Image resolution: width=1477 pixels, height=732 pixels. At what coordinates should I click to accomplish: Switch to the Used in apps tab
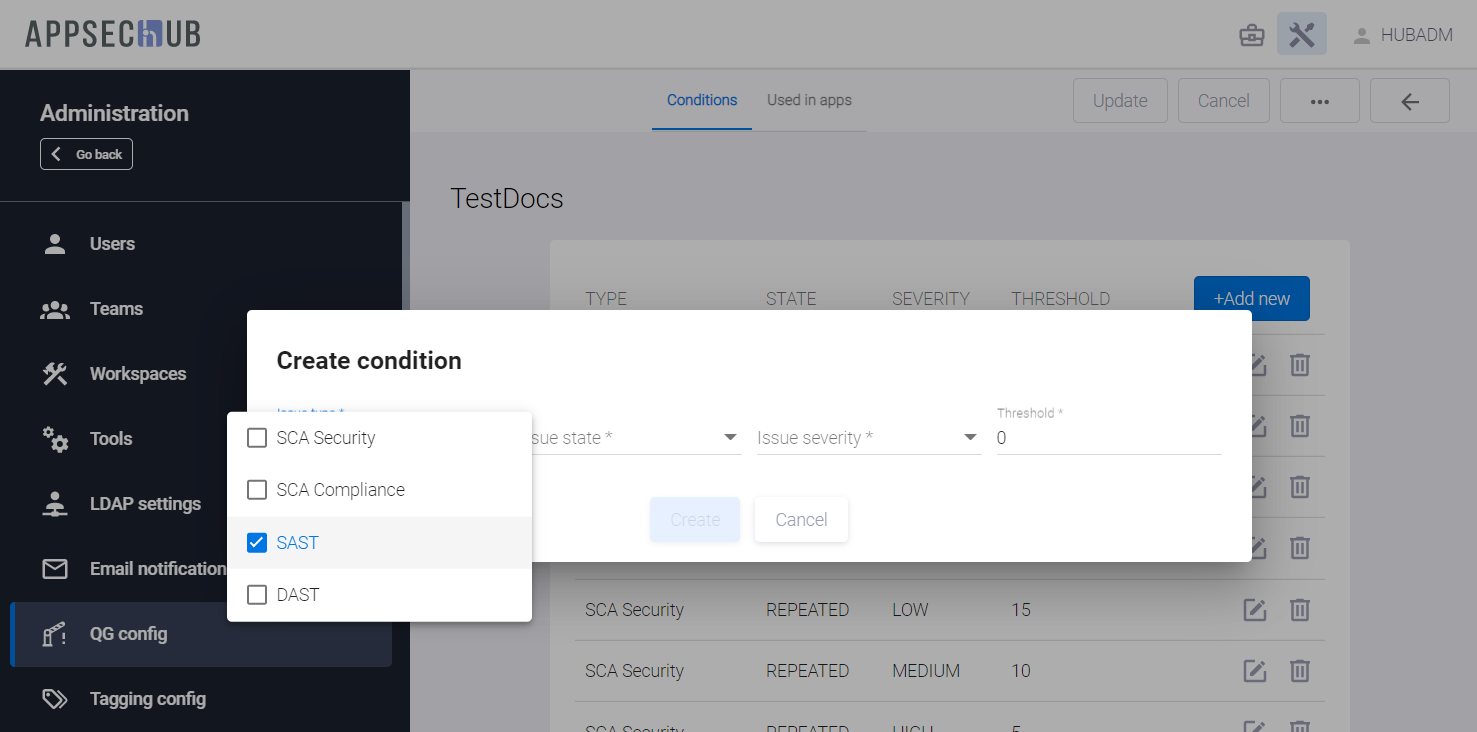coord(809,100)
